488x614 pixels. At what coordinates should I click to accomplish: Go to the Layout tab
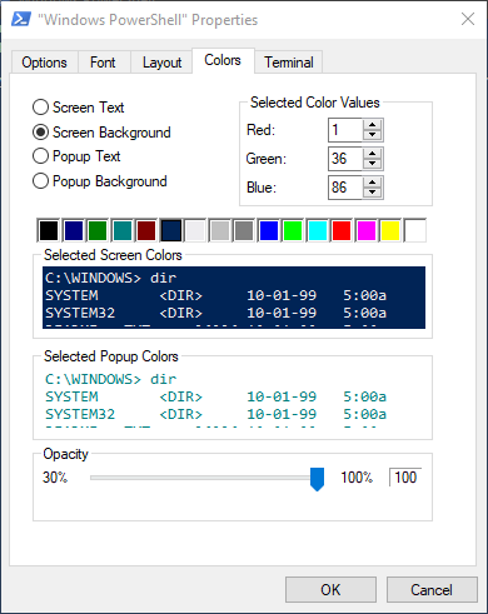[x=162, y=62]
